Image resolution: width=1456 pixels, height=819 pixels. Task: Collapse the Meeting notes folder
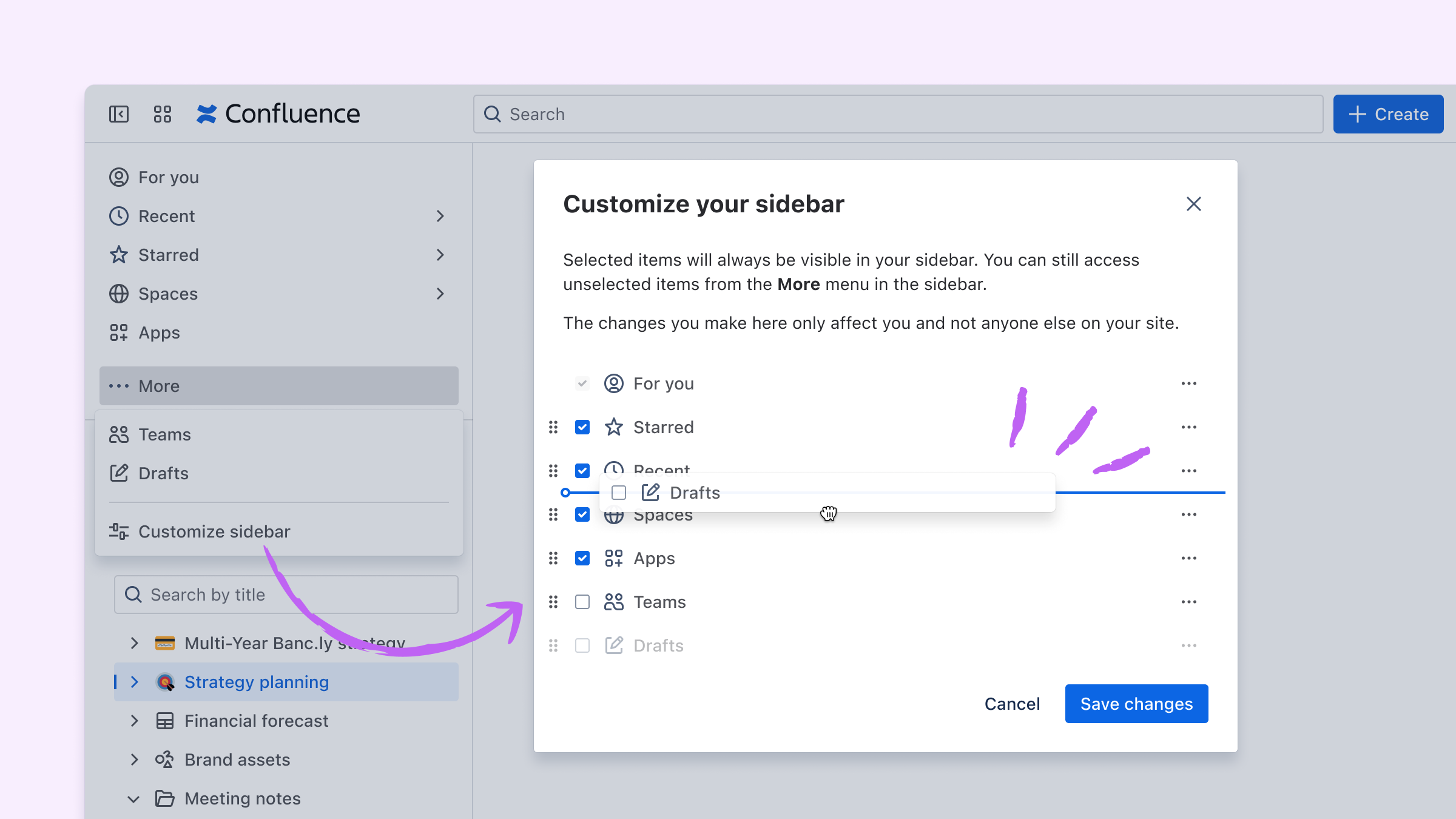134,798
